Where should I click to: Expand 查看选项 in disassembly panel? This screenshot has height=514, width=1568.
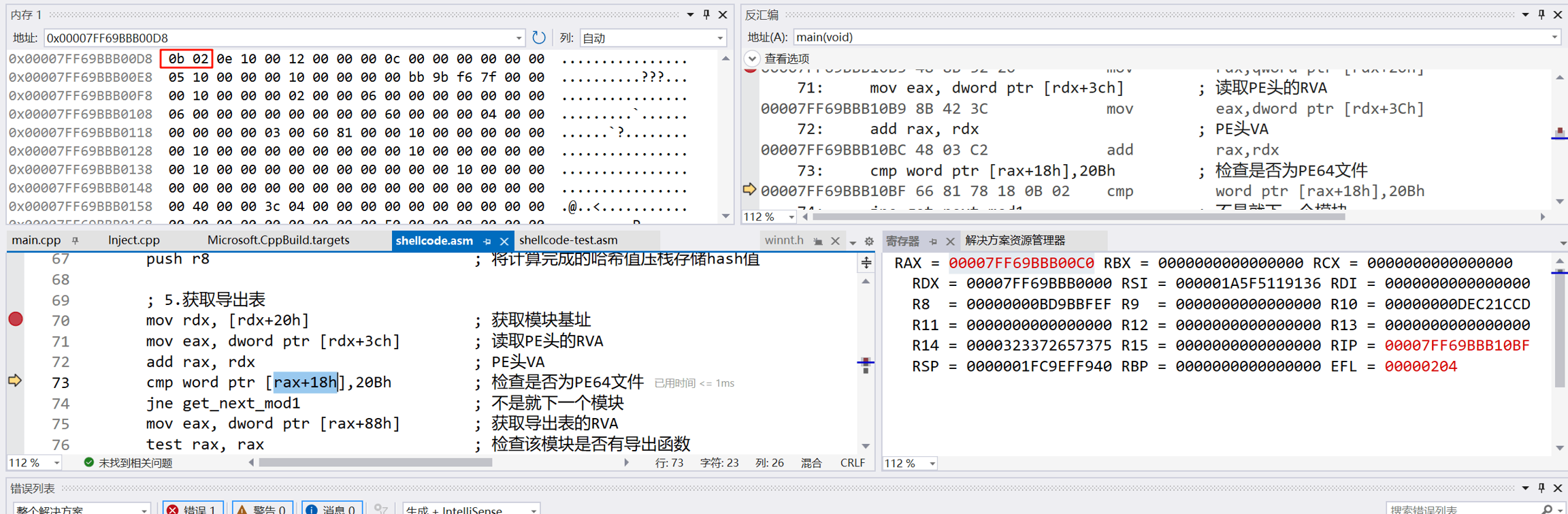point(752,59)
